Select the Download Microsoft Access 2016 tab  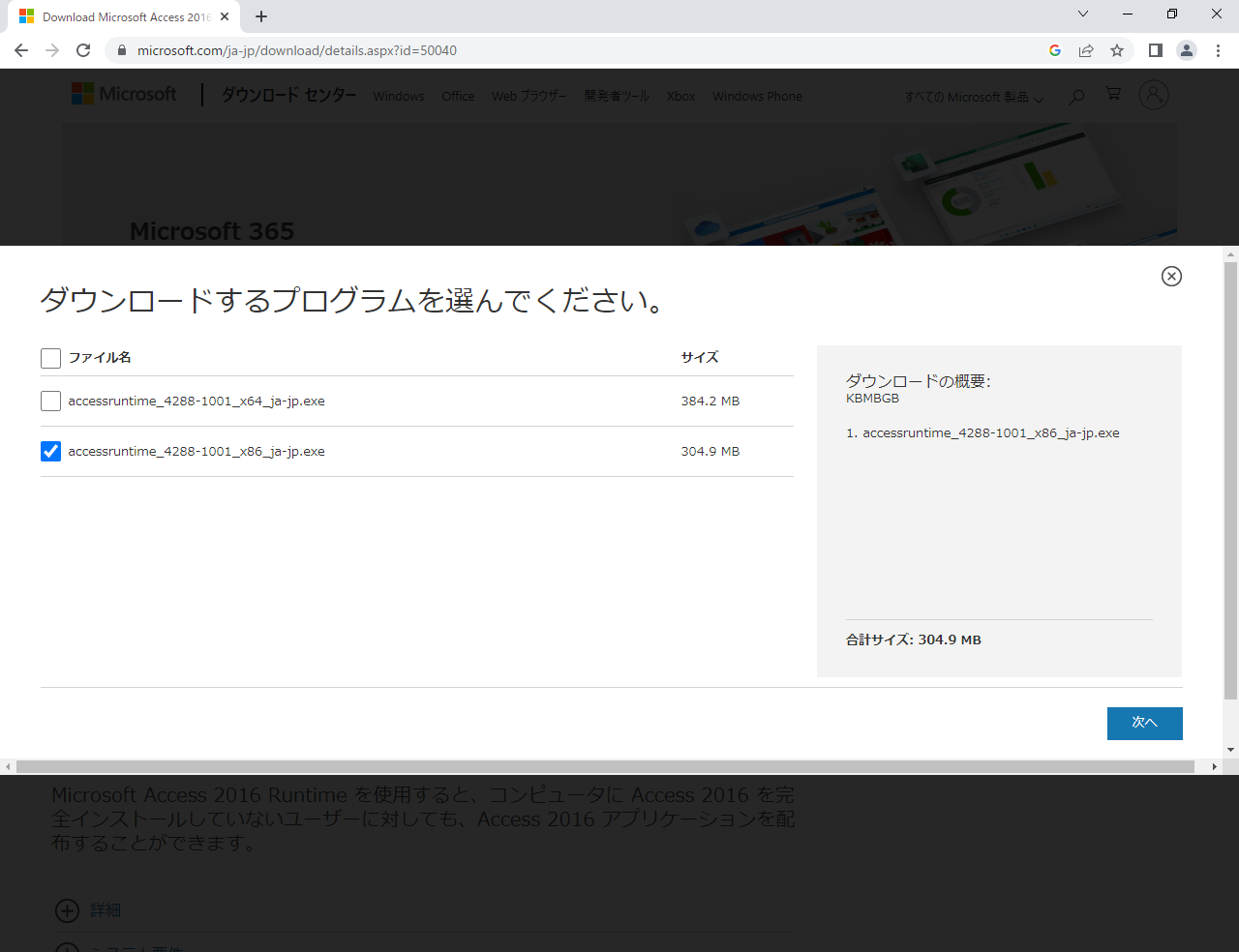tap(123, 16)
